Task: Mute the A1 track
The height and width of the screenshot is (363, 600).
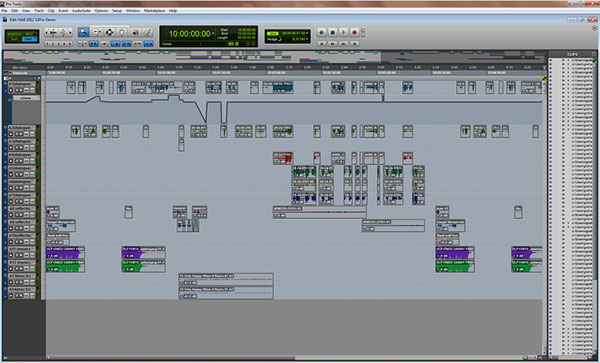Action: click(21, 90)
